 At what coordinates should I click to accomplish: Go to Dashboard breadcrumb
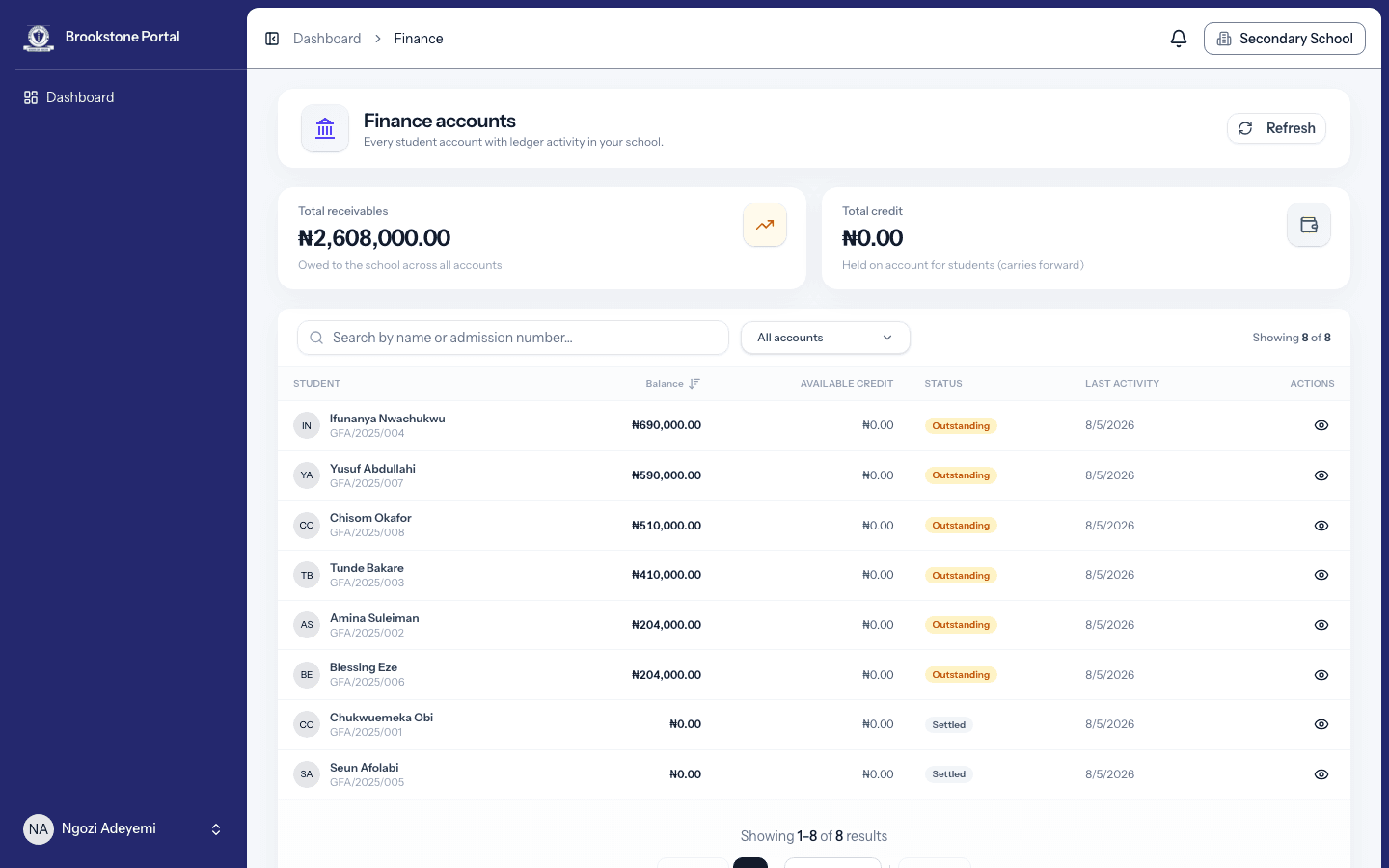point(327,39)
